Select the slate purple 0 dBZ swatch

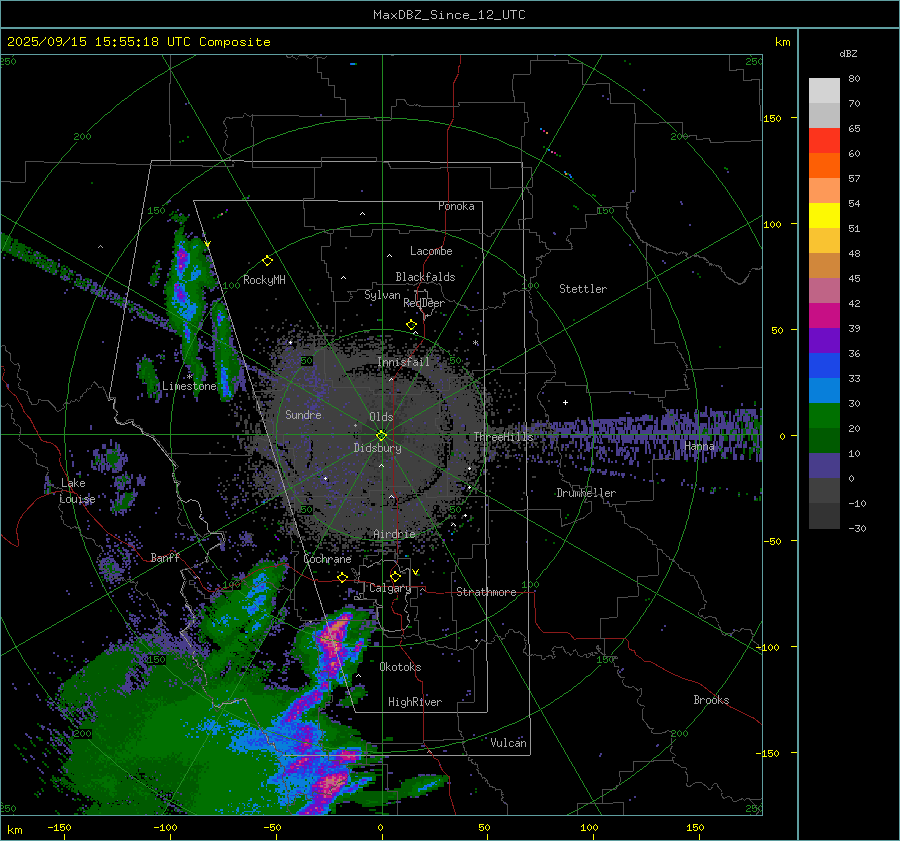[x=824, y=465]
